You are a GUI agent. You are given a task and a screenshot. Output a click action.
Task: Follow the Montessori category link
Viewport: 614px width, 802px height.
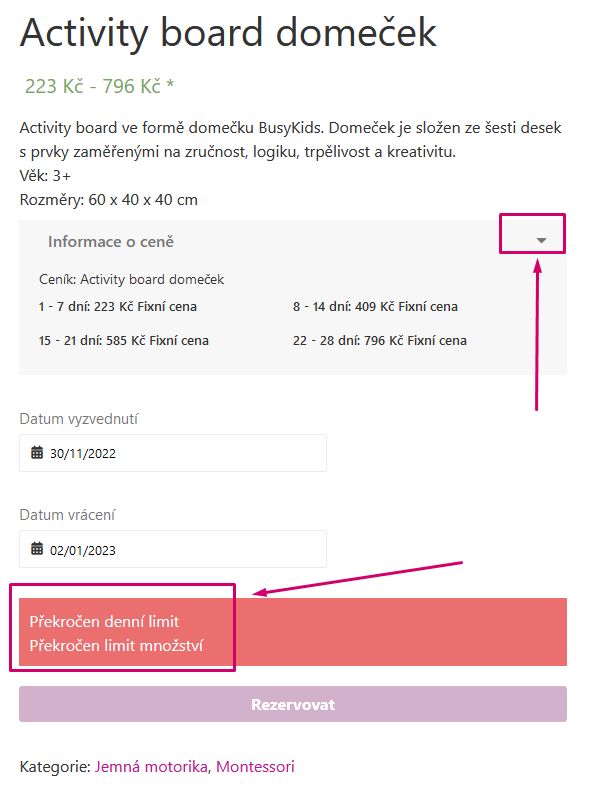(x=255, y=767)
